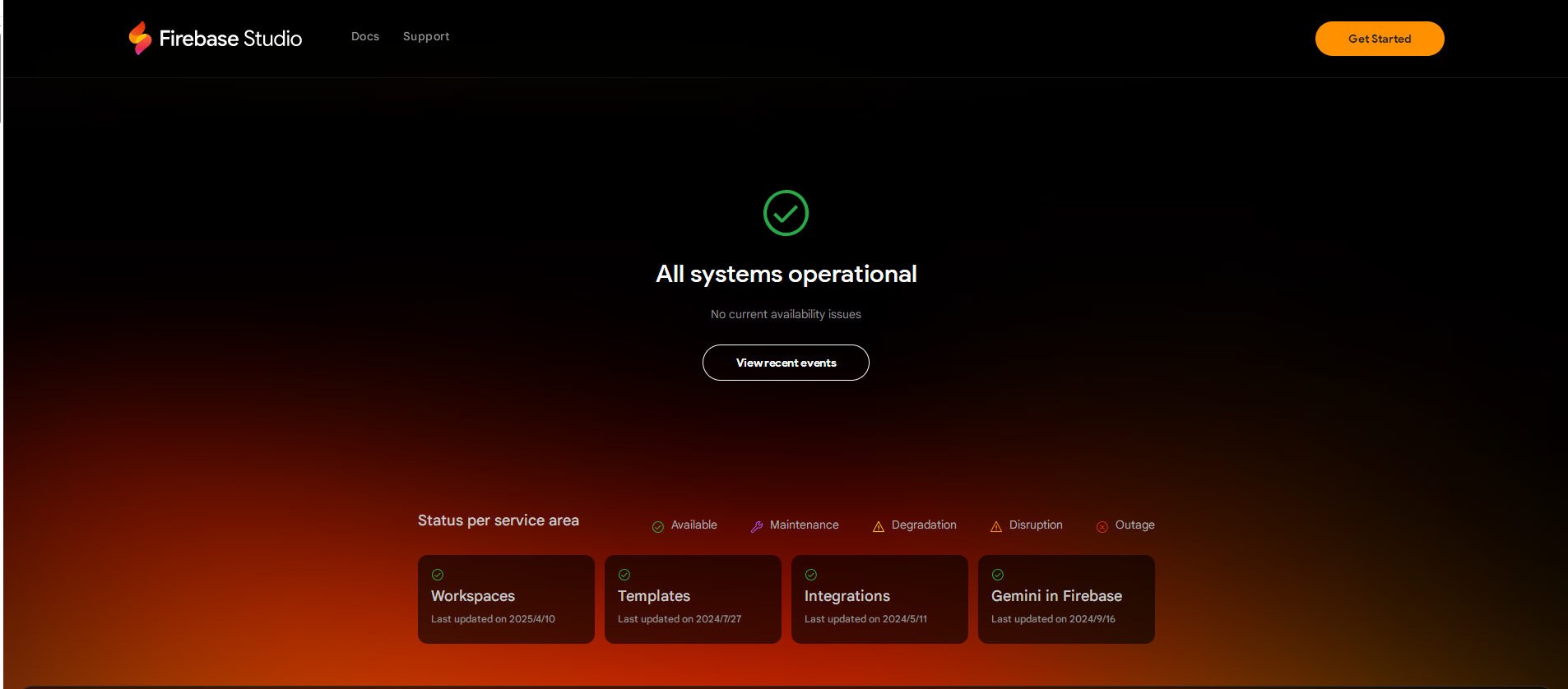The height and width of the screenshot is (689, 1568).
Task: Click the View recent events button
Action: click(x=786, y=363)
